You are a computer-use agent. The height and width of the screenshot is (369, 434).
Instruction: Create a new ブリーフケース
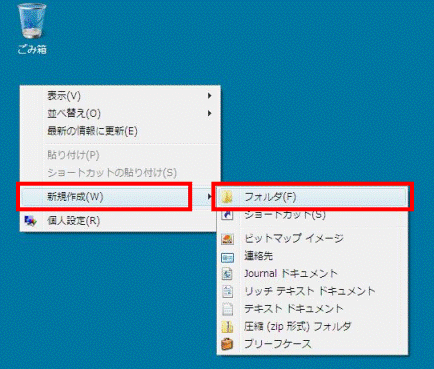coord(312,344)
